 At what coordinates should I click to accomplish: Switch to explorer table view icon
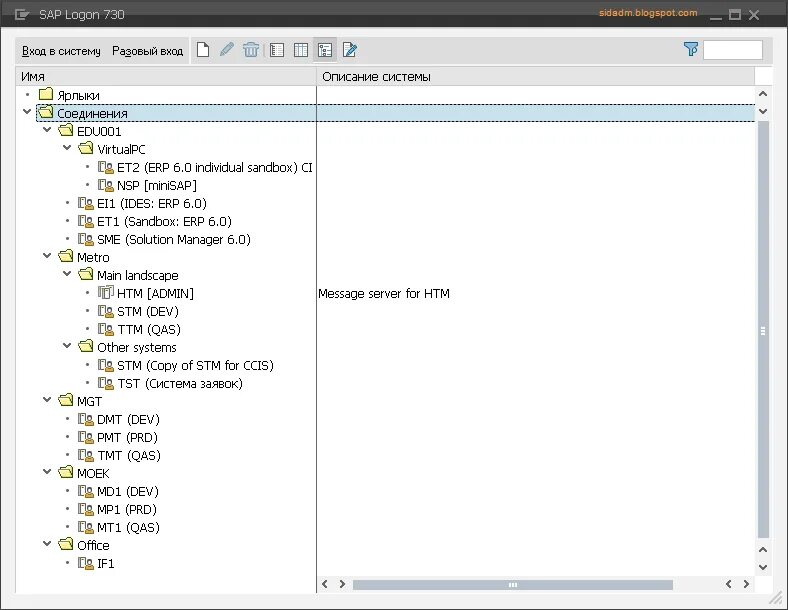(301, 50)
